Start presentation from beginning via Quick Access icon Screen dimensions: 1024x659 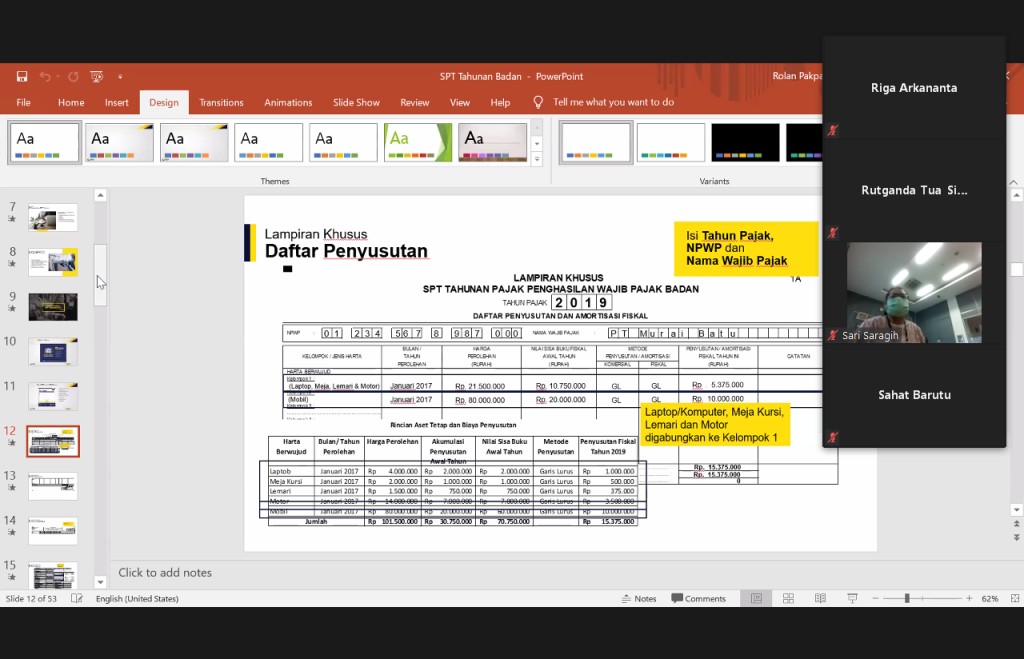pos(97,76)
